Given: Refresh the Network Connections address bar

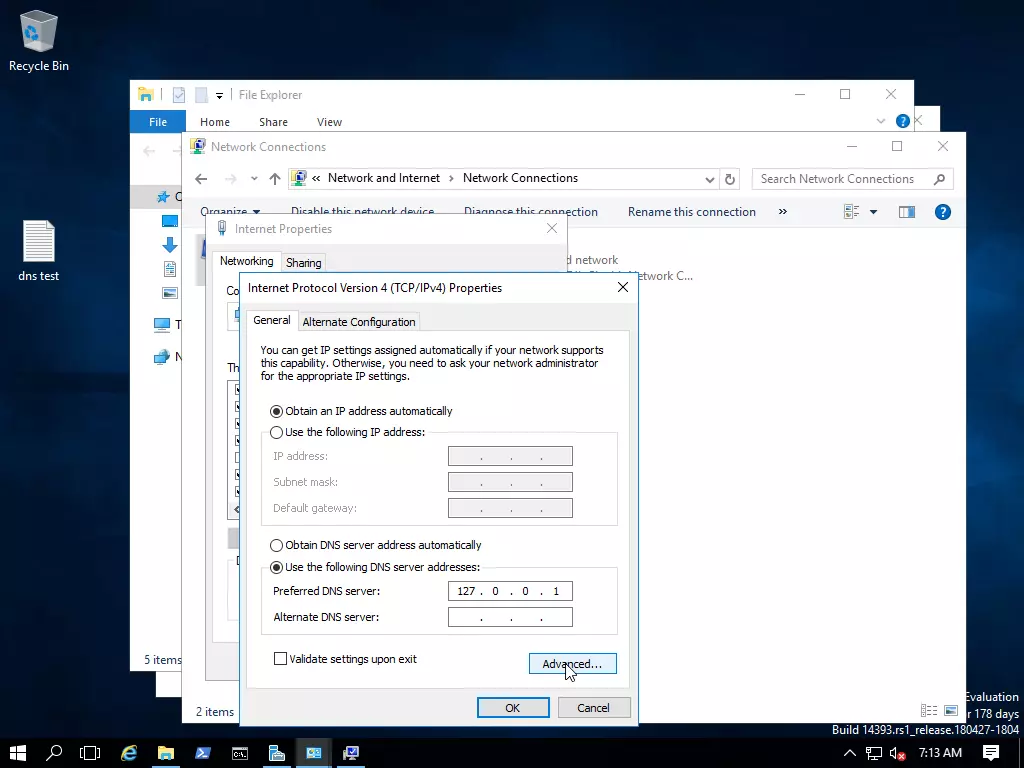Looking at the screenshot, I should tap(730, 179).
